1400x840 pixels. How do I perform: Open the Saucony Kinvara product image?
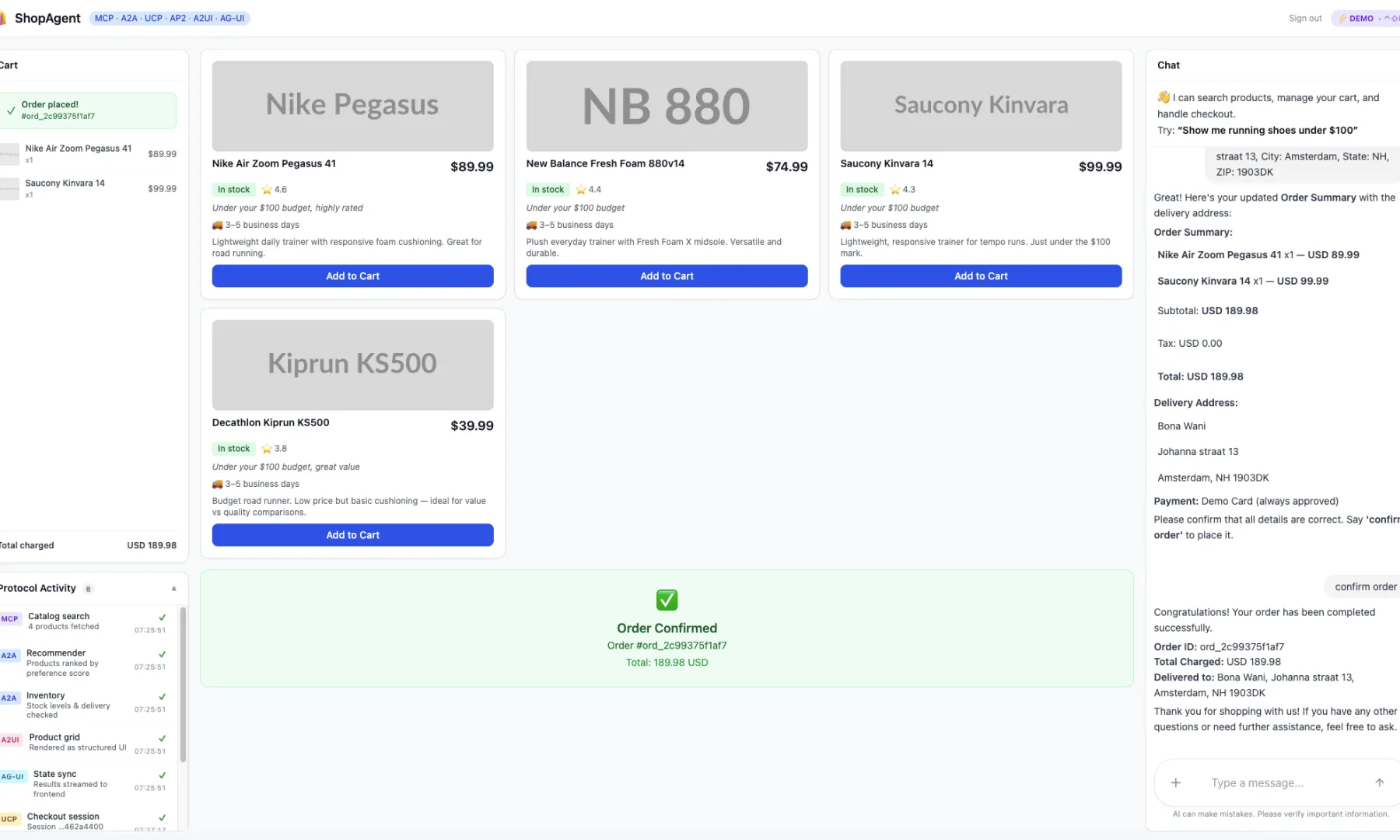981,106
